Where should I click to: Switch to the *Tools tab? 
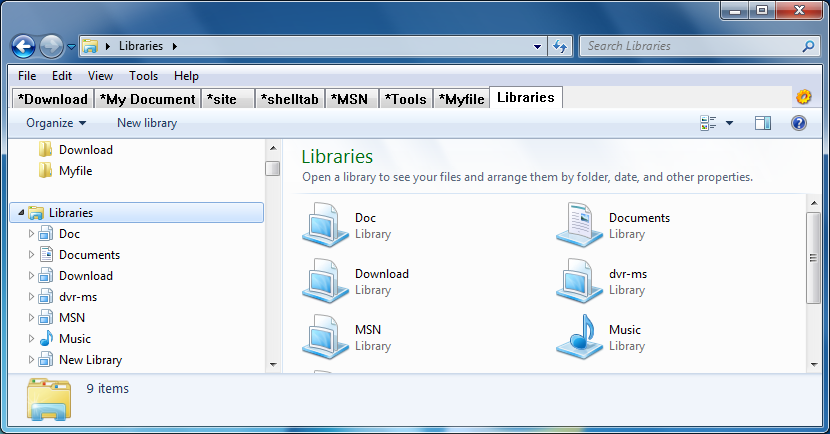pos(405,99)
